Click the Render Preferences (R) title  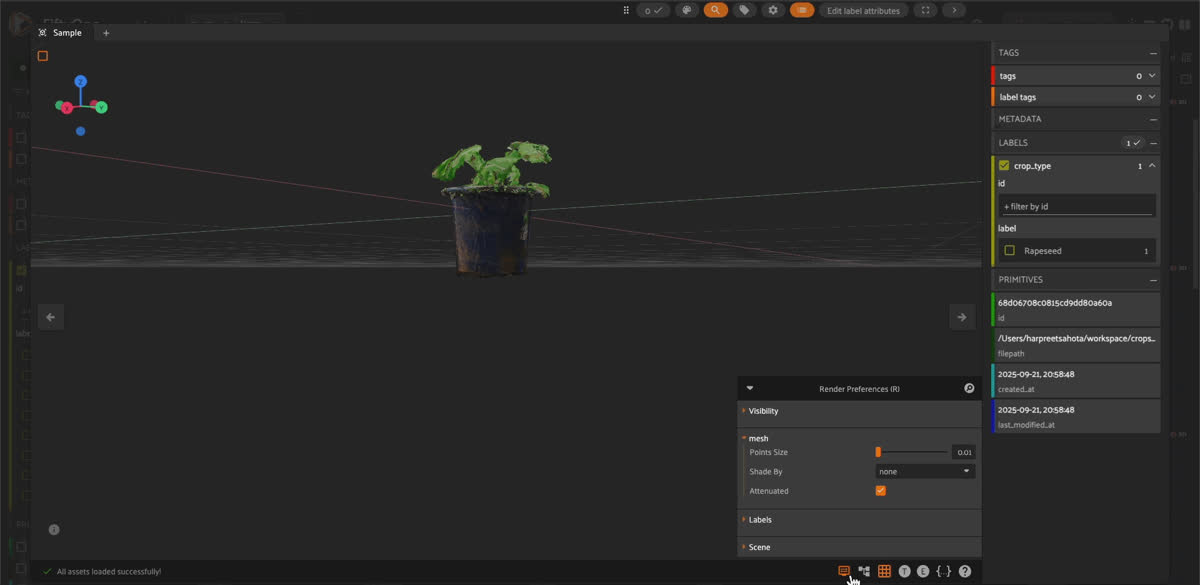coord(859,388)
